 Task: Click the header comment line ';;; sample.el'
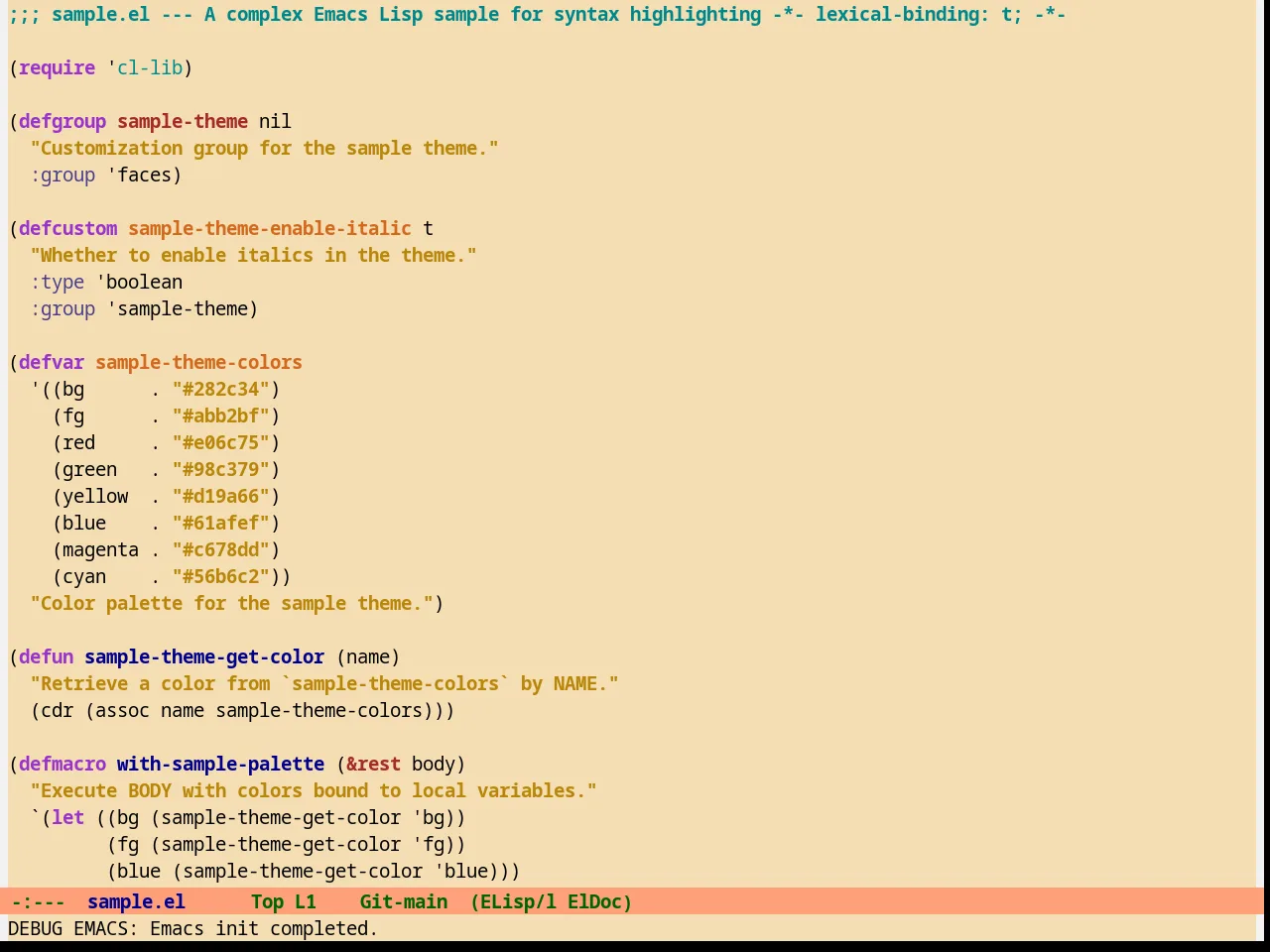click(537, 14)
